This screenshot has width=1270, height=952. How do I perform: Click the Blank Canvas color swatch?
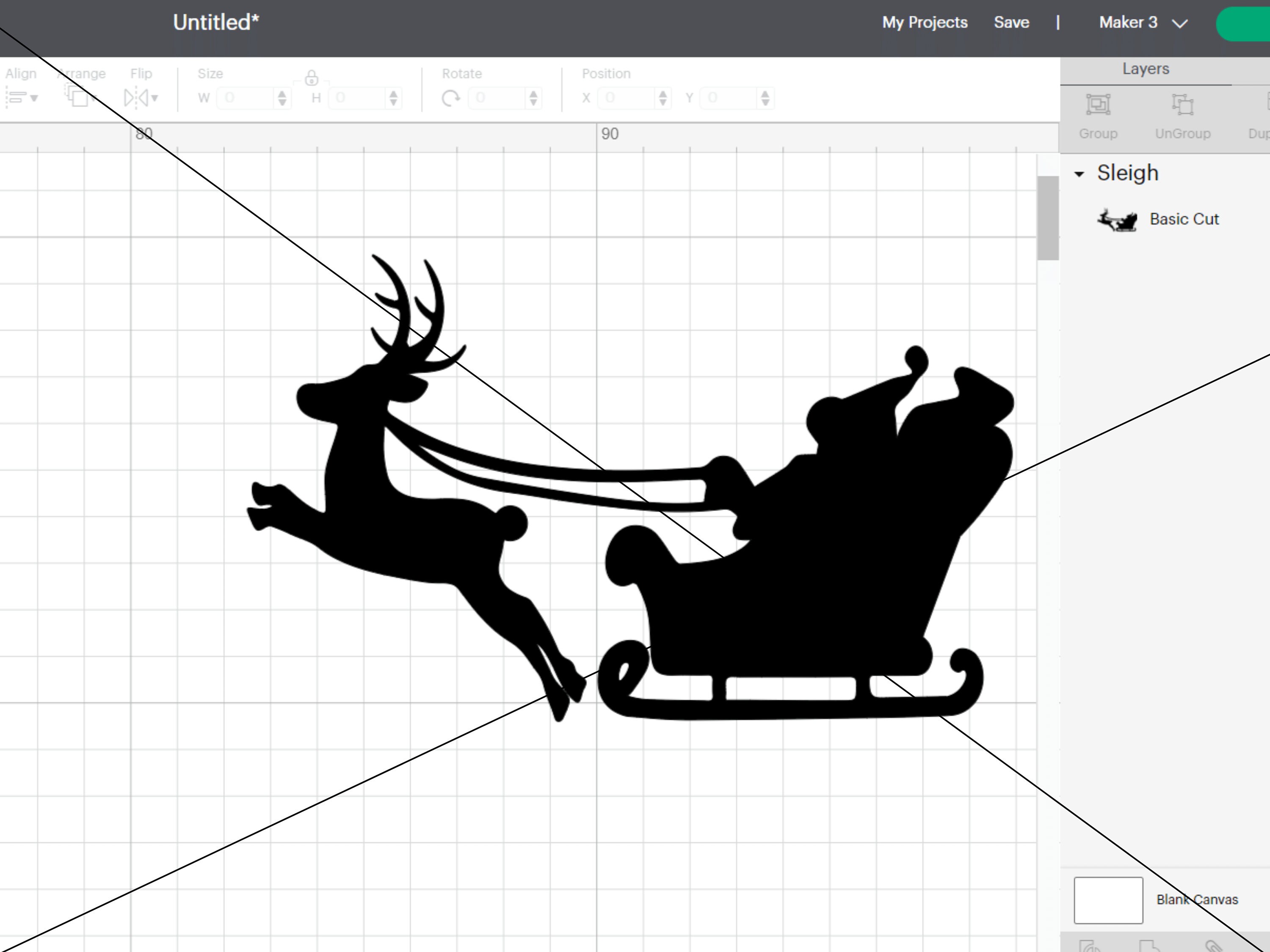point(1108,900)
